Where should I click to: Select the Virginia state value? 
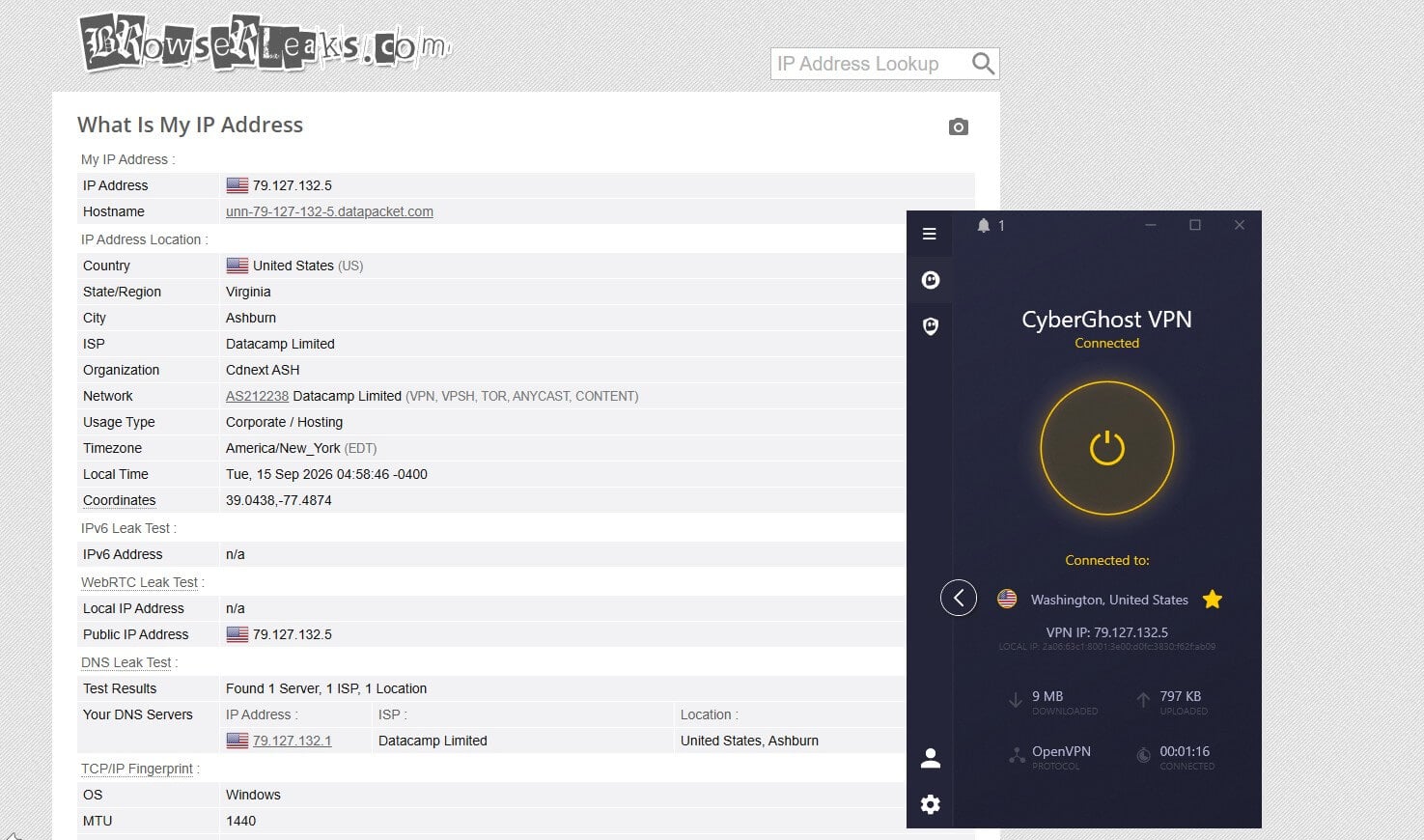pos(248,292)
